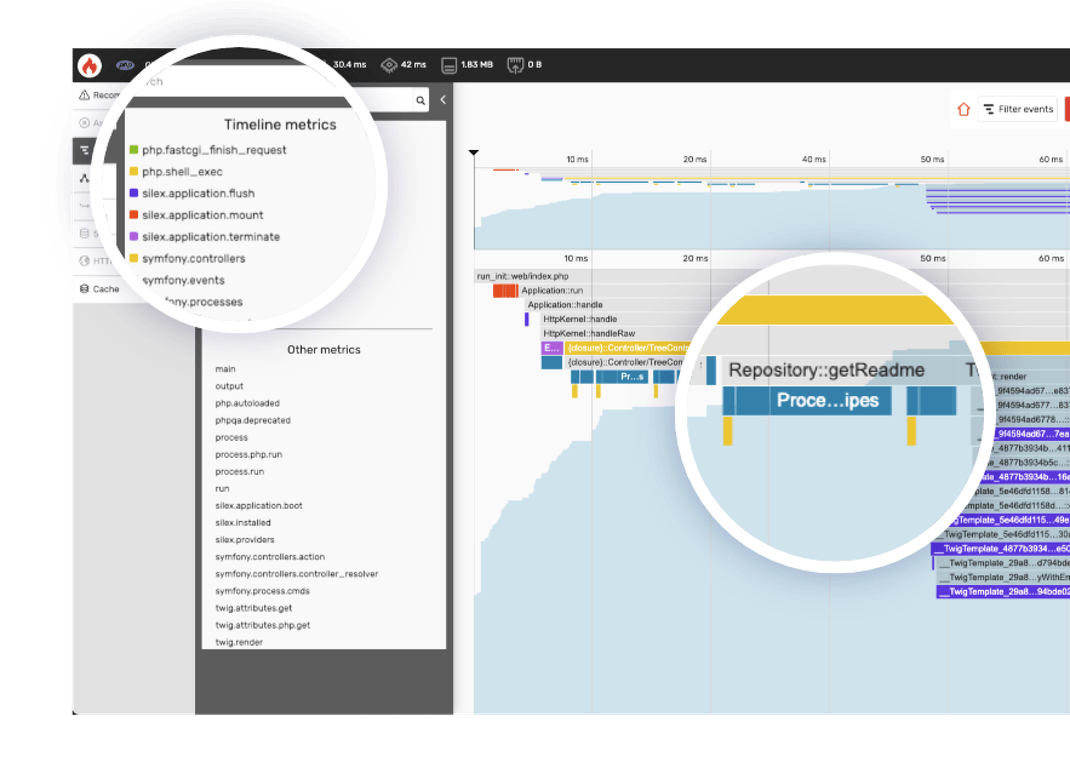Viewport: 1070px width, 763px height.
Task: Select the process.php.run metric
Action: point(248,455)
